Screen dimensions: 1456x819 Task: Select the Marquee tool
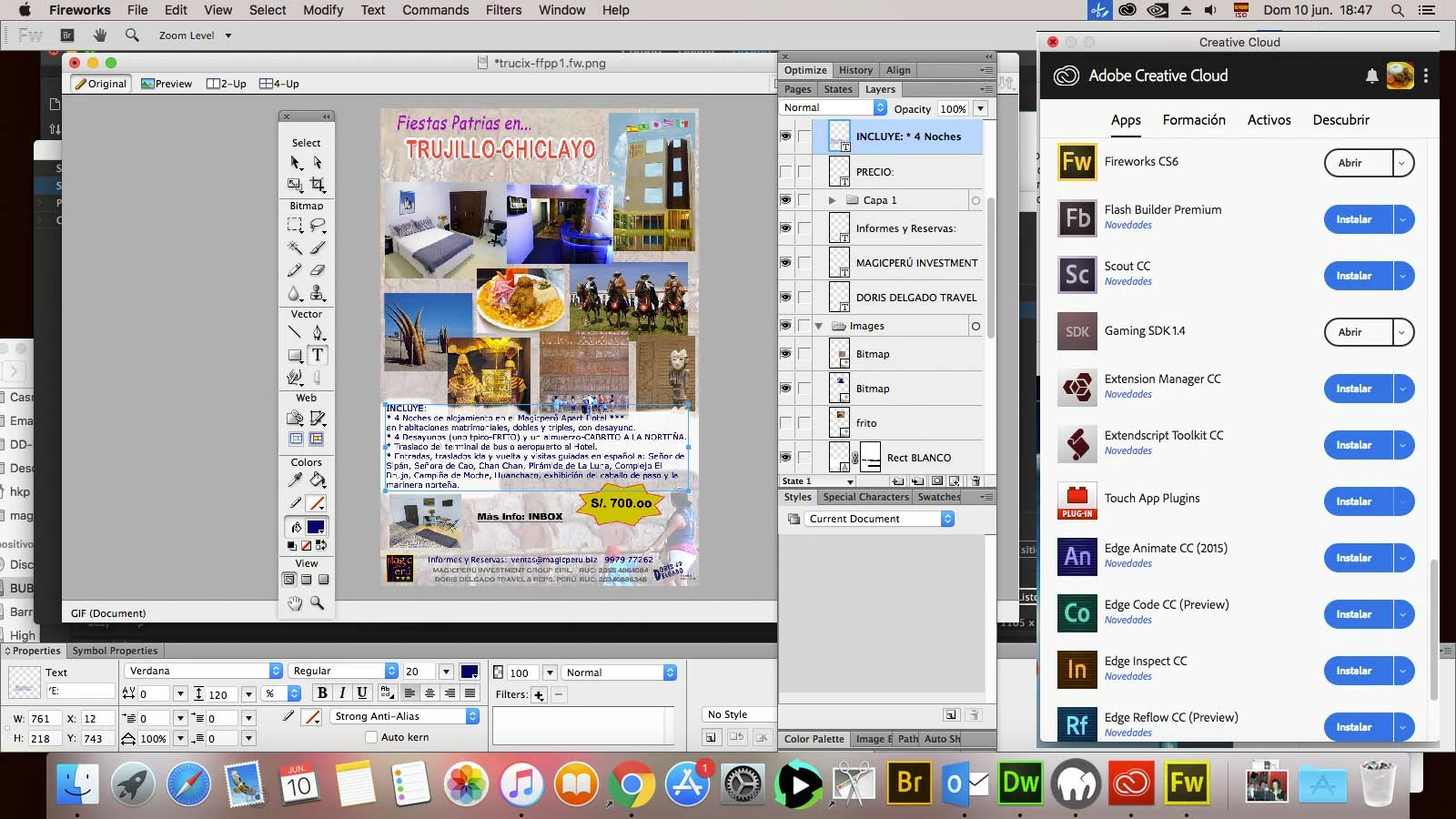tap(296, 225)
